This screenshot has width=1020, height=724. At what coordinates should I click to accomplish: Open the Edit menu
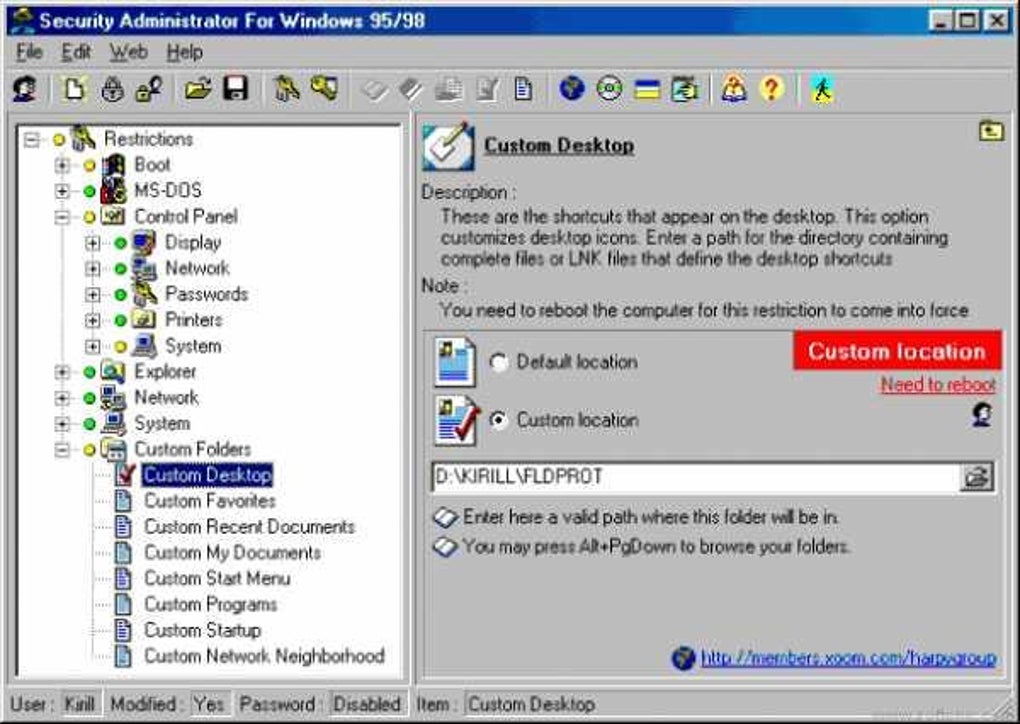click(75, 52)
